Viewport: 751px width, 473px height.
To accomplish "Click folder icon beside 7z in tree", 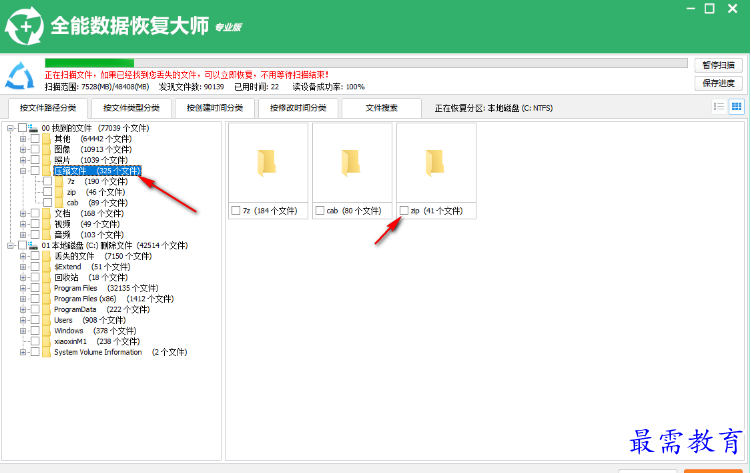I will point(59,181).
